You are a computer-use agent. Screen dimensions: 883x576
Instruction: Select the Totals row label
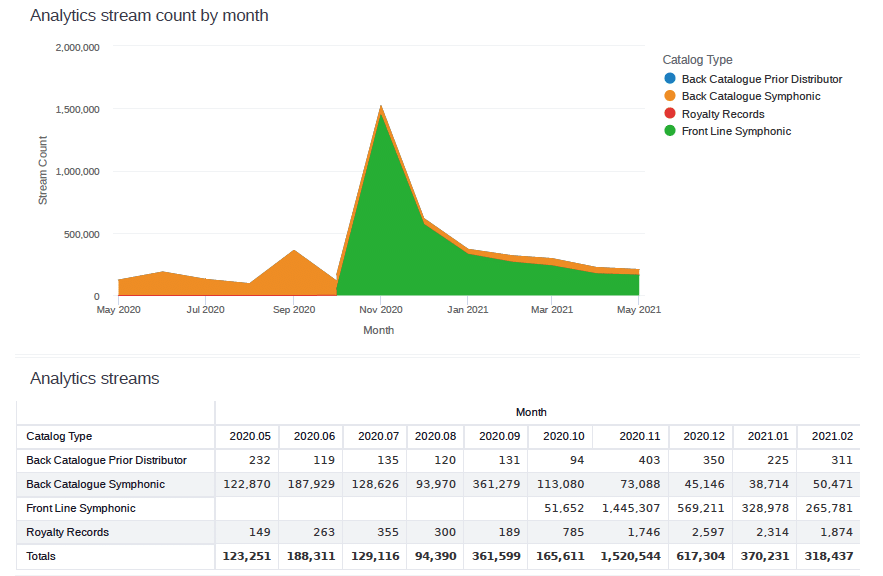coord(41,556)
